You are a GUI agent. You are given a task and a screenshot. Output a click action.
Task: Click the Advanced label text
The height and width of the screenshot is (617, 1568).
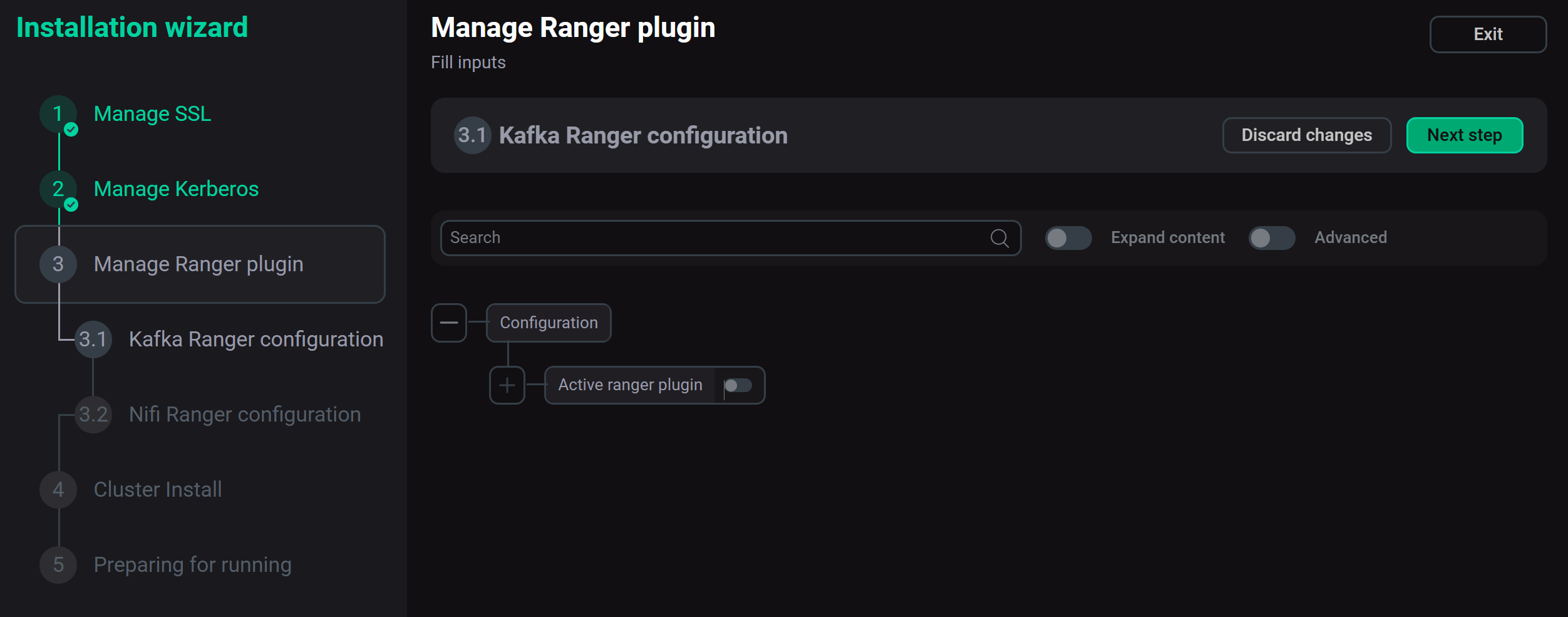point(1351,238)
